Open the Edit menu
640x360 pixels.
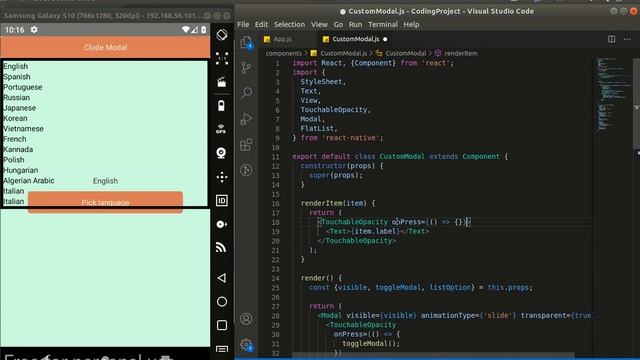(261, 24)
